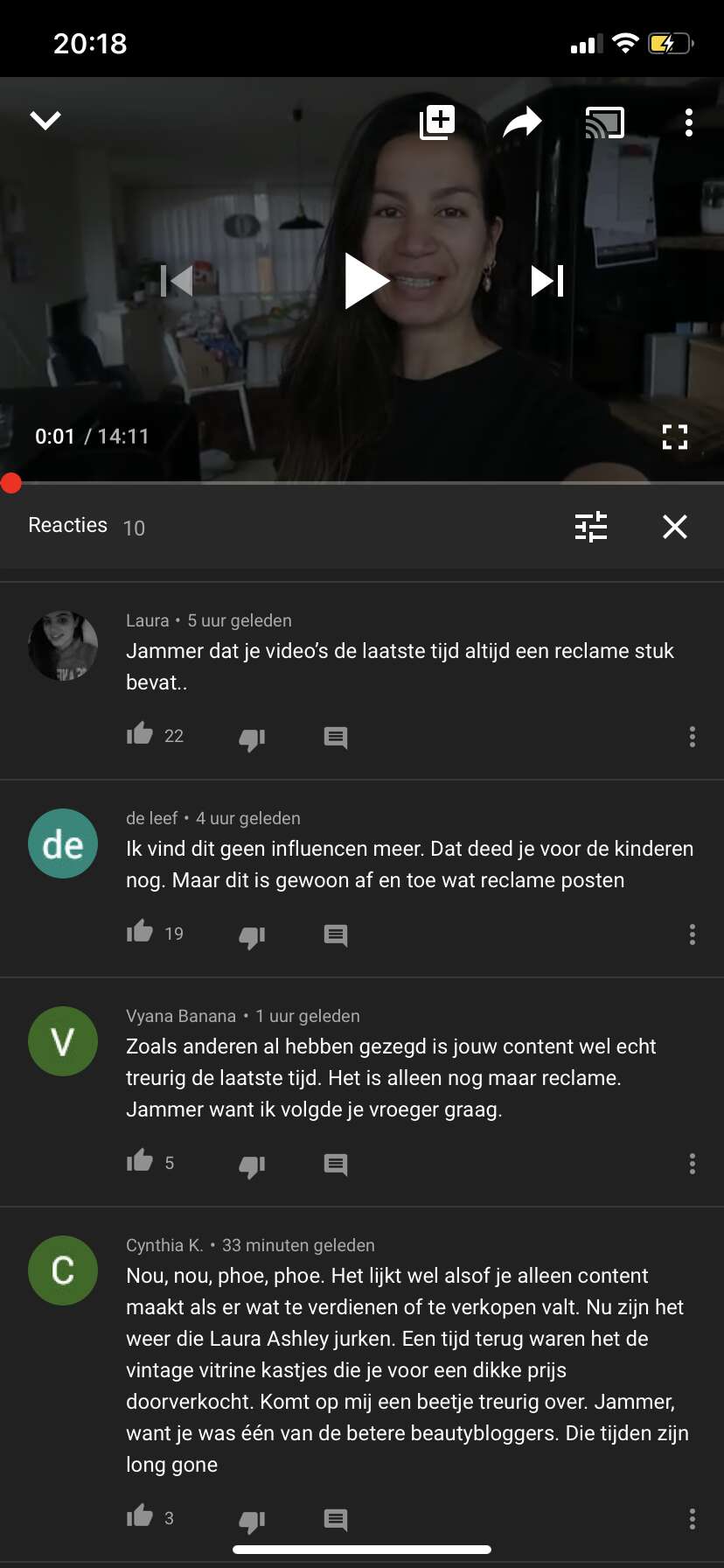Screen dimensions: 724x1568
Task: Open the comment sort filter icon
Action: pyautogui.click(x=591, y=527)
